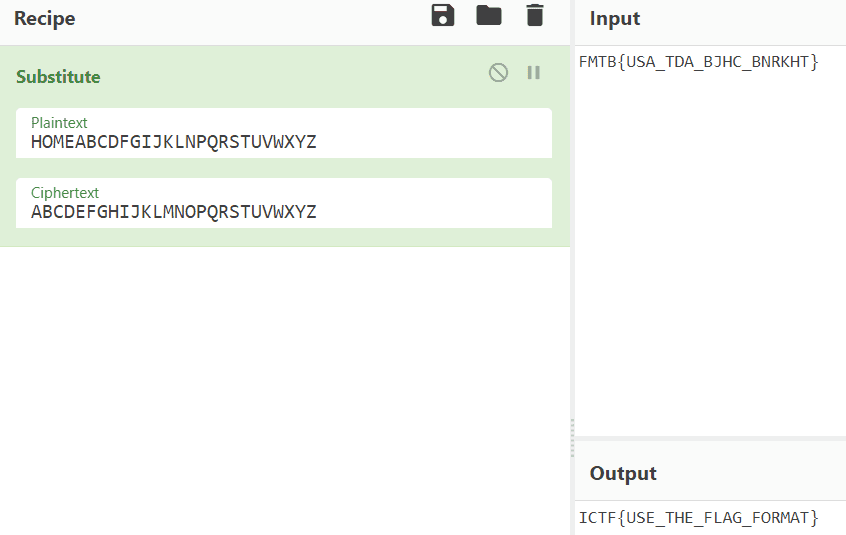Select the Input panel heading
Screen dimensions: 846x535
(x=614, y=18)
